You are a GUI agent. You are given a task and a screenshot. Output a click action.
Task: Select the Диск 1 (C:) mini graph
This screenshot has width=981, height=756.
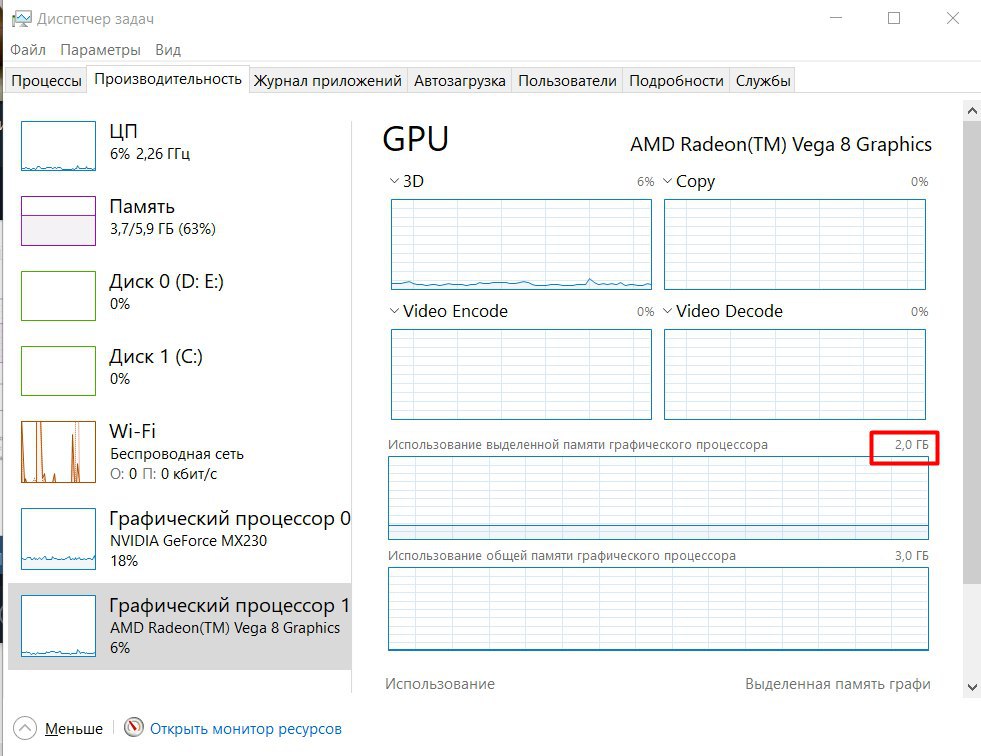pos(58,370)
